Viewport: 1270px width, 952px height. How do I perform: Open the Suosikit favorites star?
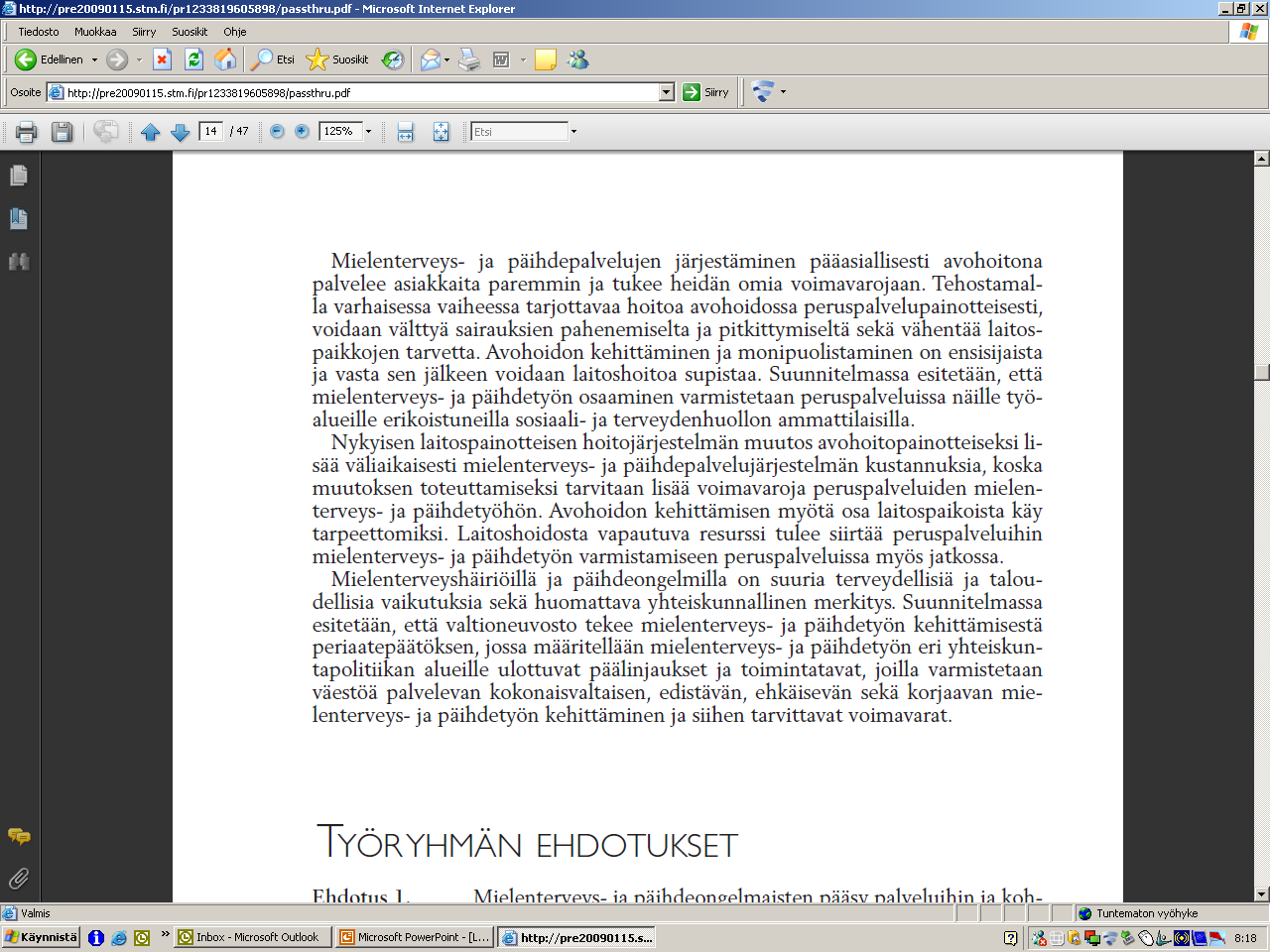[338, 59]
